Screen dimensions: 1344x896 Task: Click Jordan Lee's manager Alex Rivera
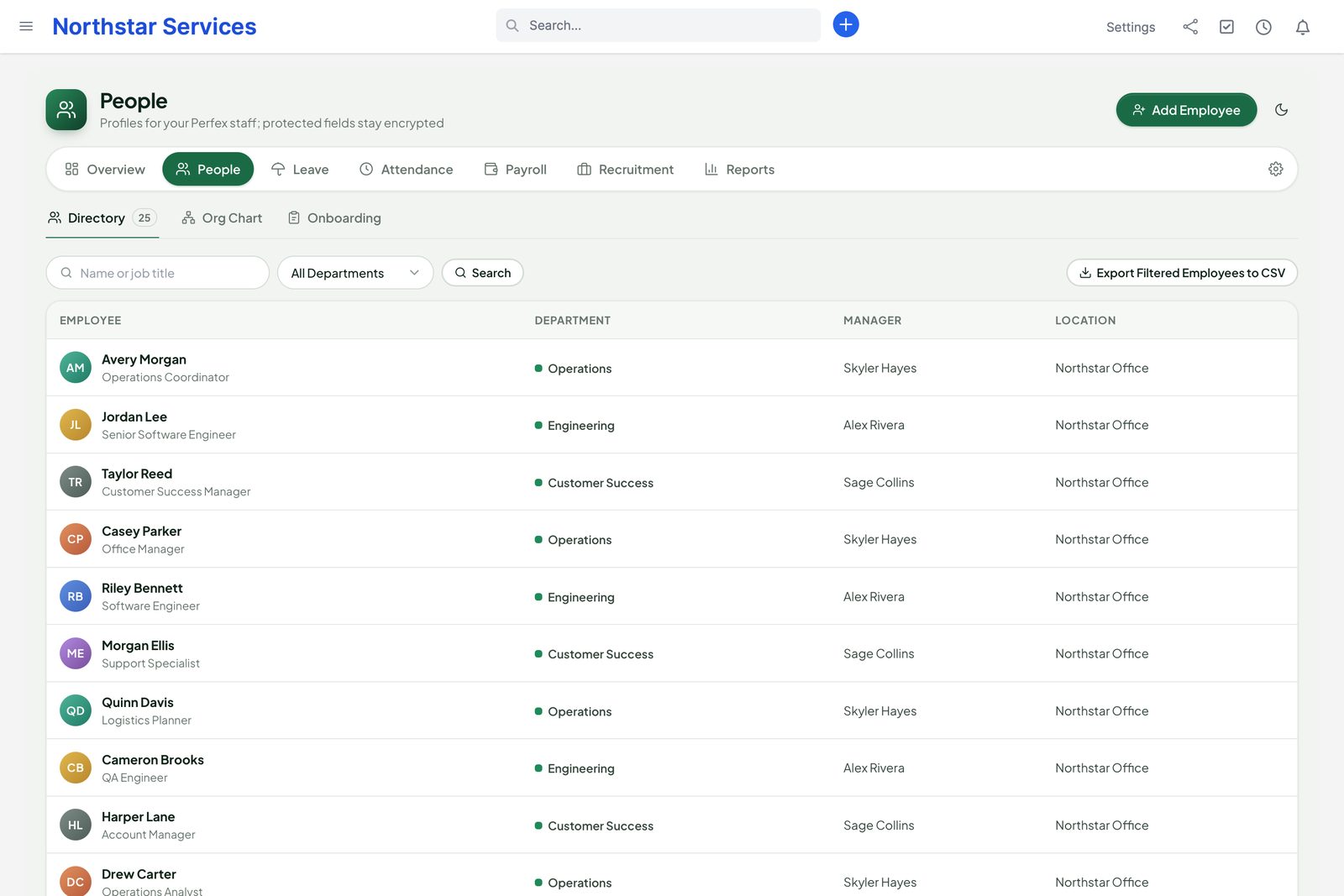coord(874,425)
